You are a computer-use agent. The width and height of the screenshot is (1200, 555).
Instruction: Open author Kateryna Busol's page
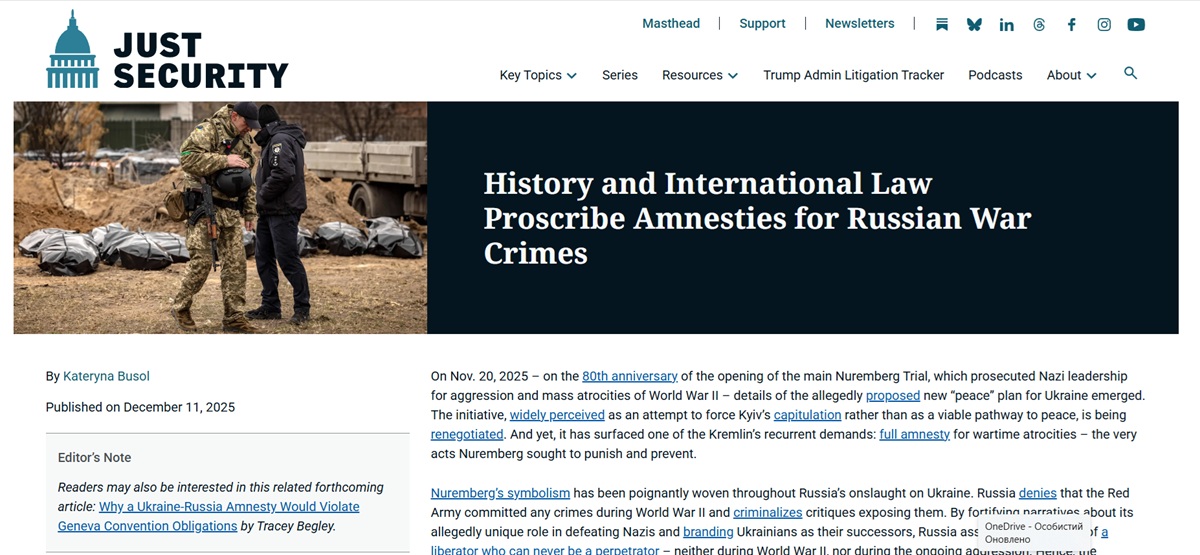coord(106,376)
